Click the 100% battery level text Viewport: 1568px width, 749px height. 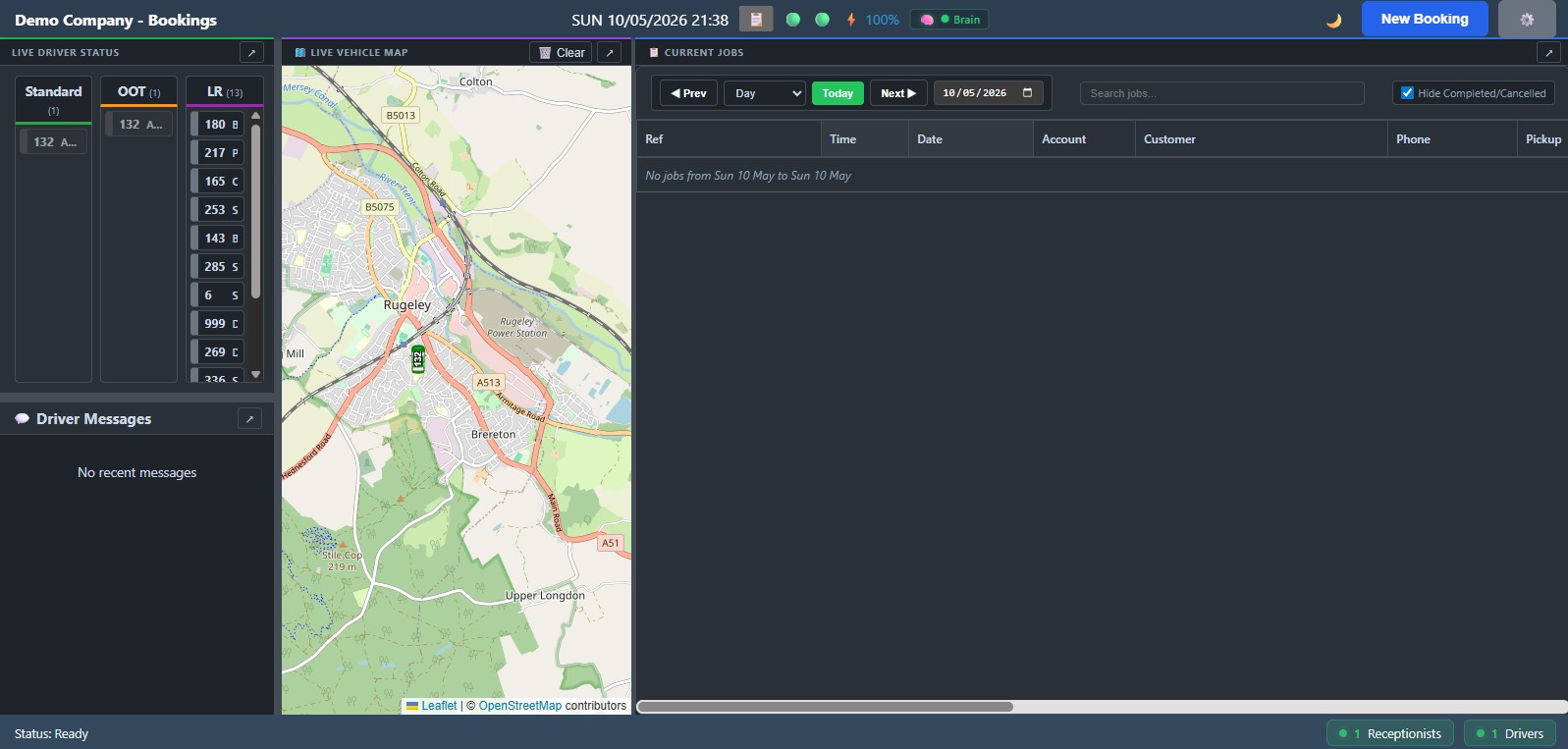point(882,20)
